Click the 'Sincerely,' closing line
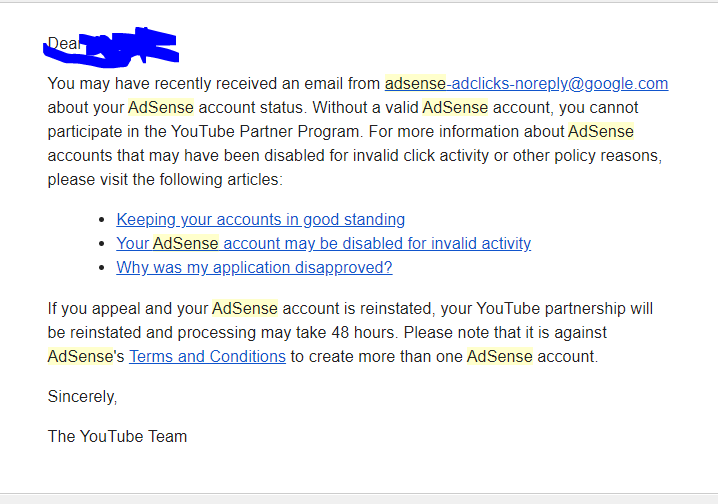The width and height of the screenshot is (718, 504). [82, 396]
